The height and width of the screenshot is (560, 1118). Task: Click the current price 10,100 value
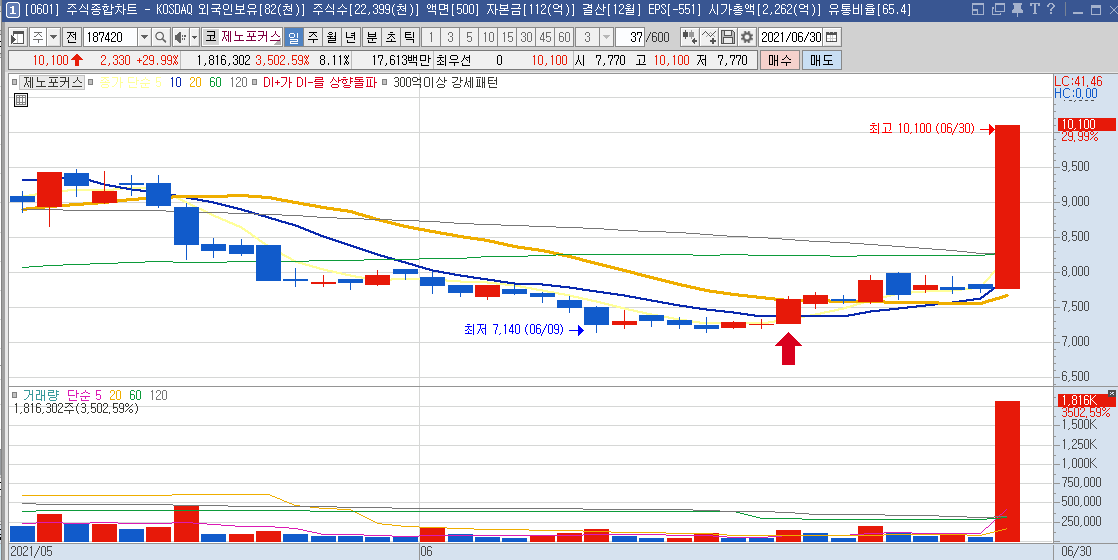click(x=49, y=61)
